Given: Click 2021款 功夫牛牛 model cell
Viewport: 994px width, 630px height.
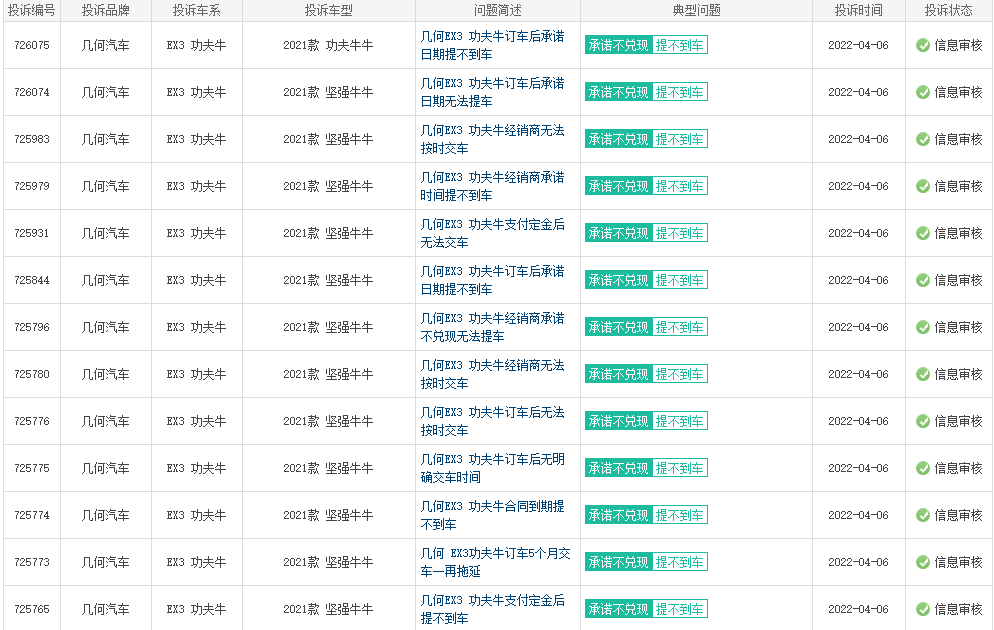Looking at the screenshot, I should (x=328, y=45).
